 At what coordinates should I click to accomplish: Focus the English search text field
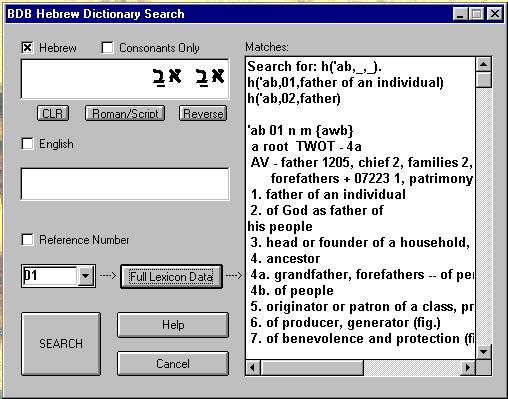click(x=125, y=184)
